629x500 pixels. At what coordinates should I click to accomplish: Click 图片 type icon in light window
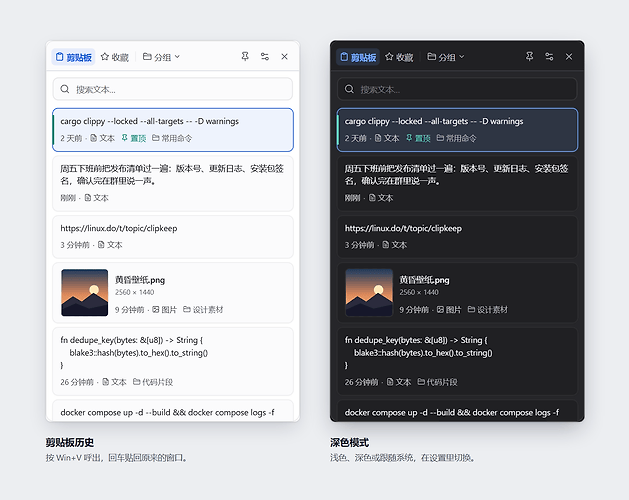tap(156, 309)
